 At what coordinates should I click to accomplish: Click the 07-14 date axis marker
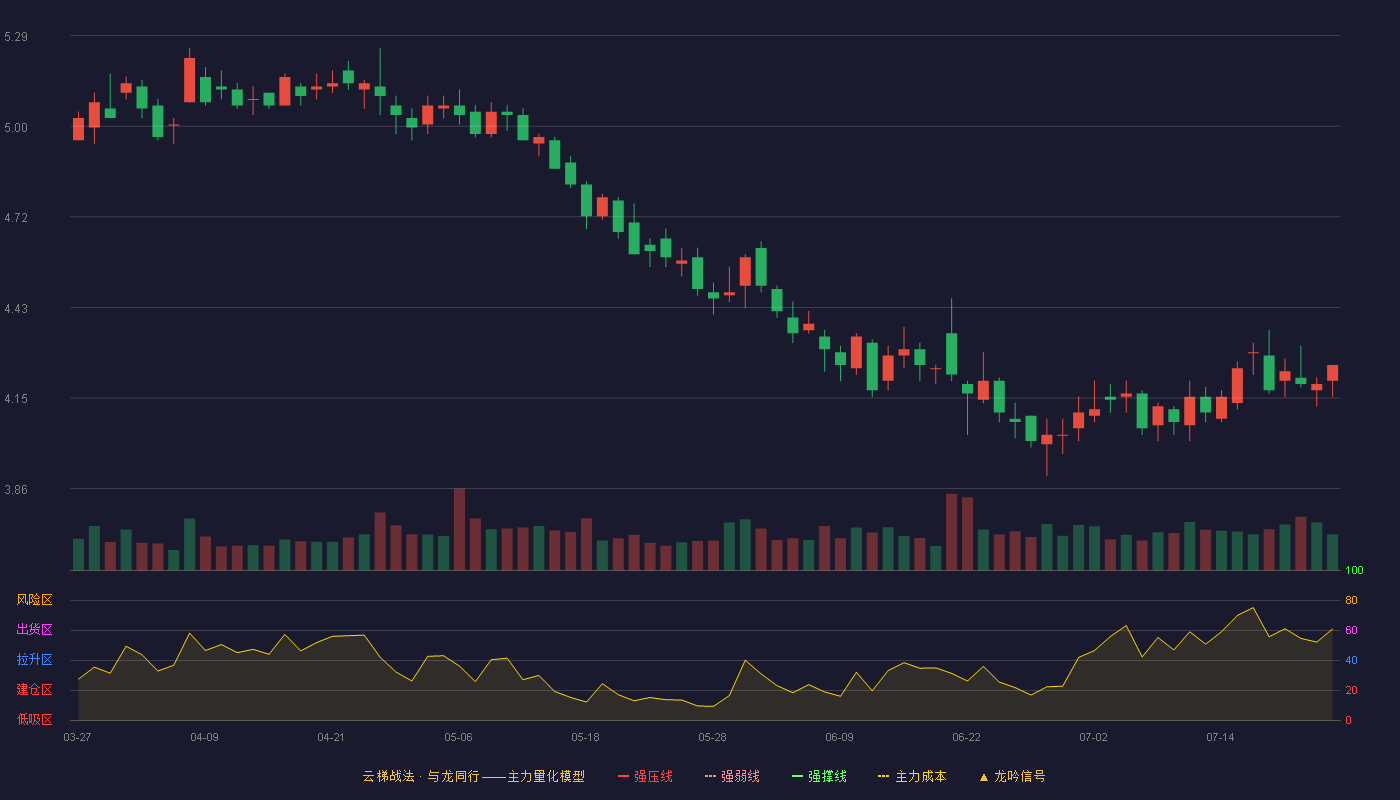tap(1221, 737)
